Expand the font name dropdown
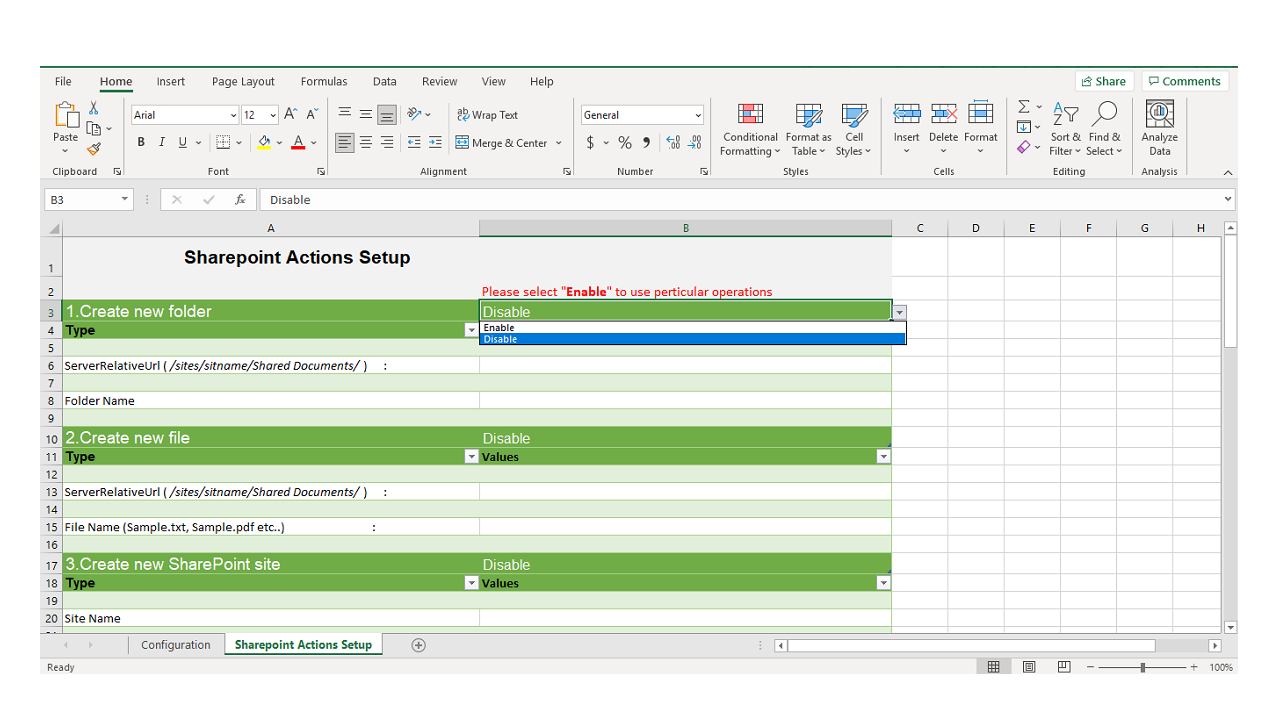The width and height of the screenshot is (1280, 720). pos(233,115)
